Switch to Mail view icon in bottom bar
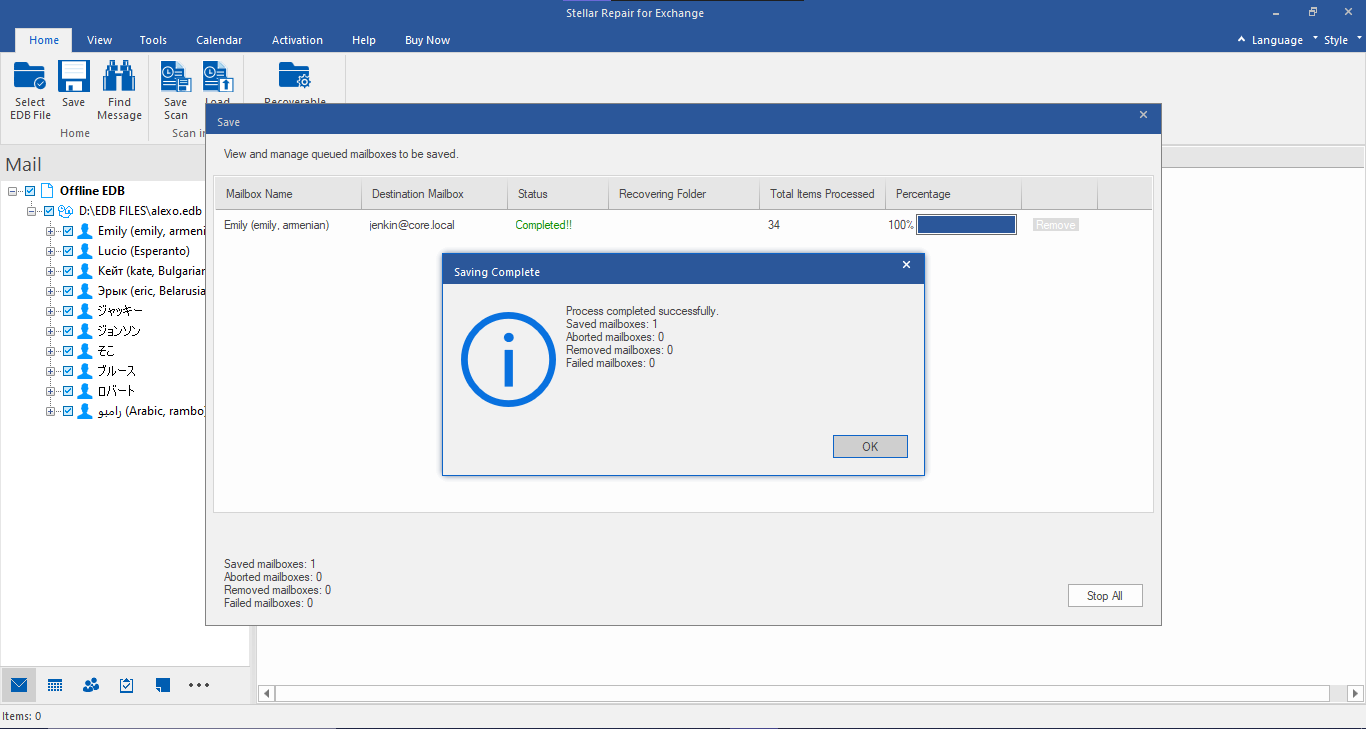Image resolution: width=1366 pixels, height=729 pixels. 19,685
